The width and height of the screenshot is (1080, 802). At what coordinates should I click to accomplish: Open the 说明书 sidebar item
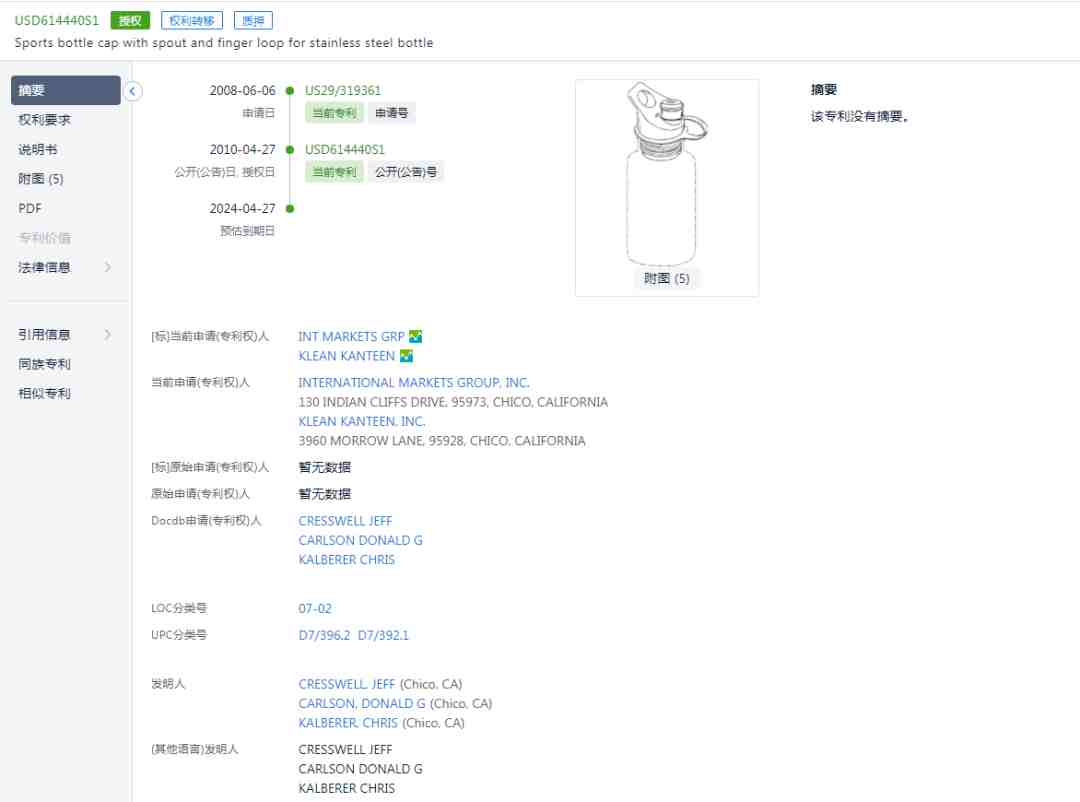[38, 150]
